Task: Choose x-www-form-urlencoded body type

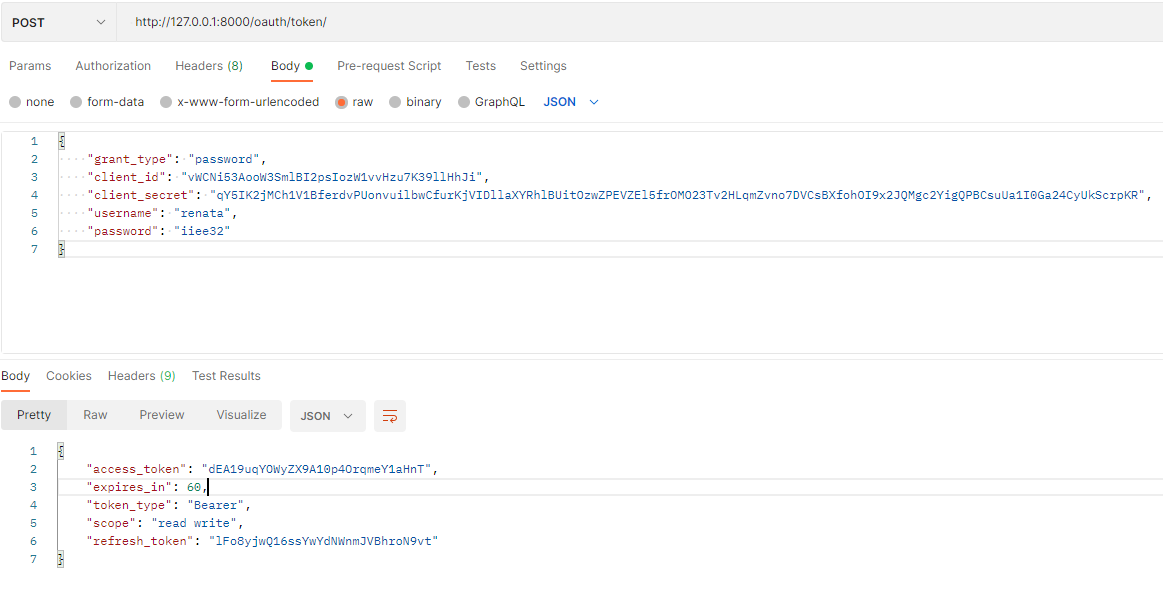Action: [240, 102]
